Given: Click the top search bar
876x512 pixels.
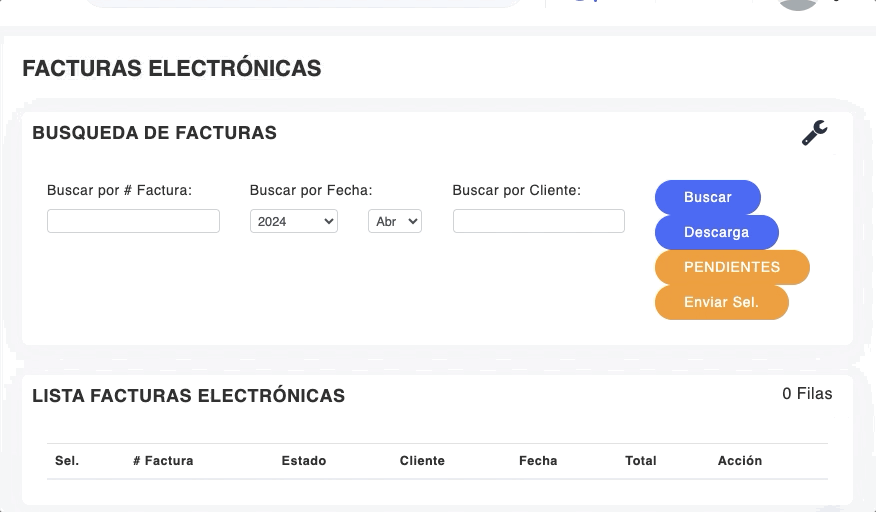Looking at the screenshot, I should [300, 3].
